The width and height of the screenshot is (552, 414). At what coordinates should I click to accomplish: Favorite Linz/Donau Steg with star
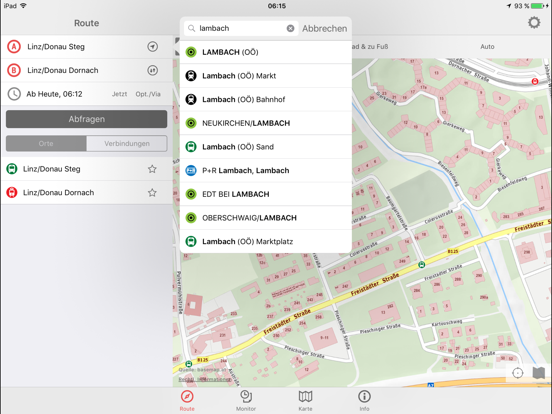tap(152, 169)
